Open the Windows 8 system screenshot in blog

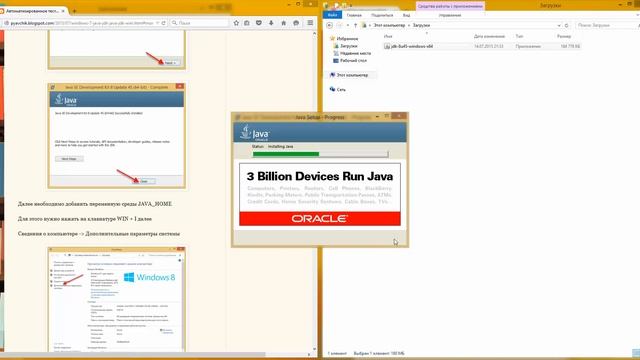click(117, 299)
